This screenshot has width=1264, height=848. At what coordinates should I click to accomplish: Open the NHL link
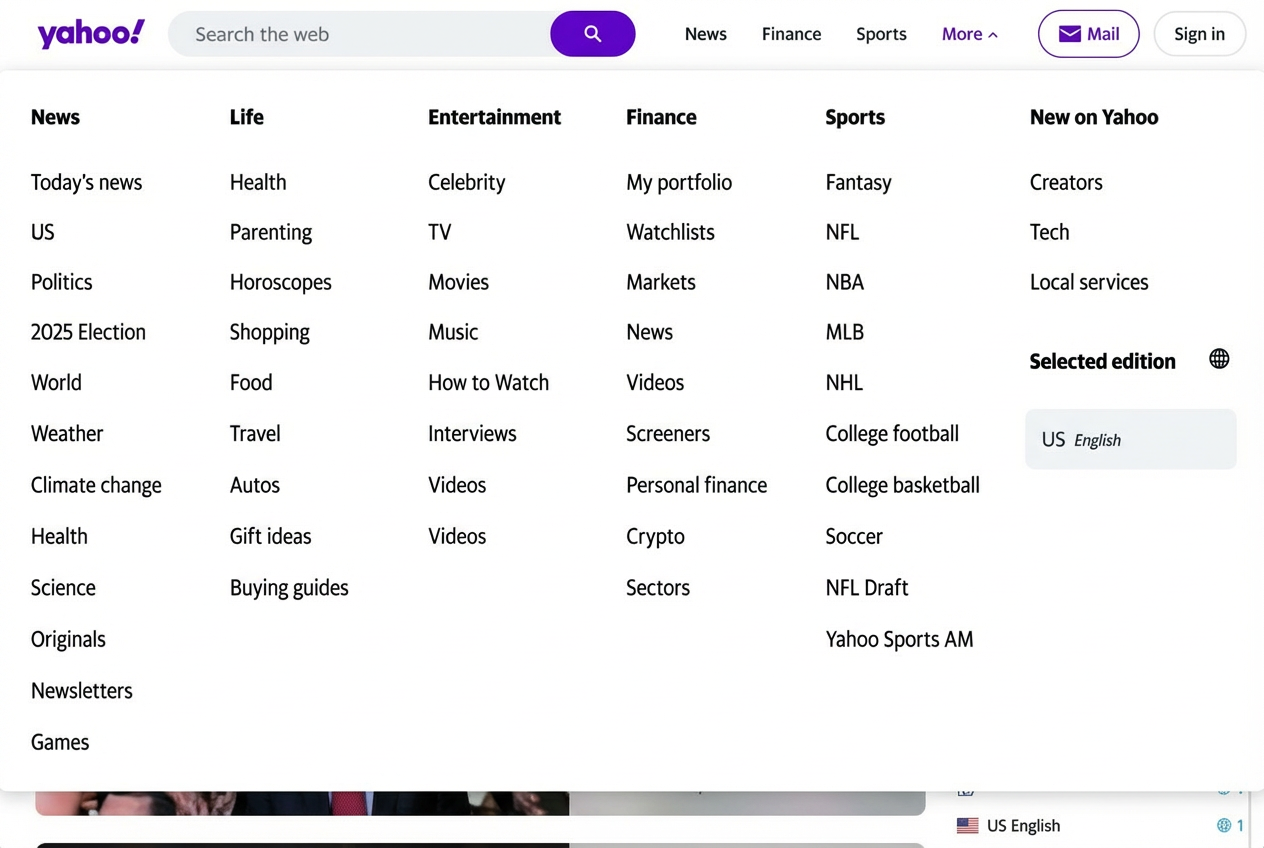[844, 382]
